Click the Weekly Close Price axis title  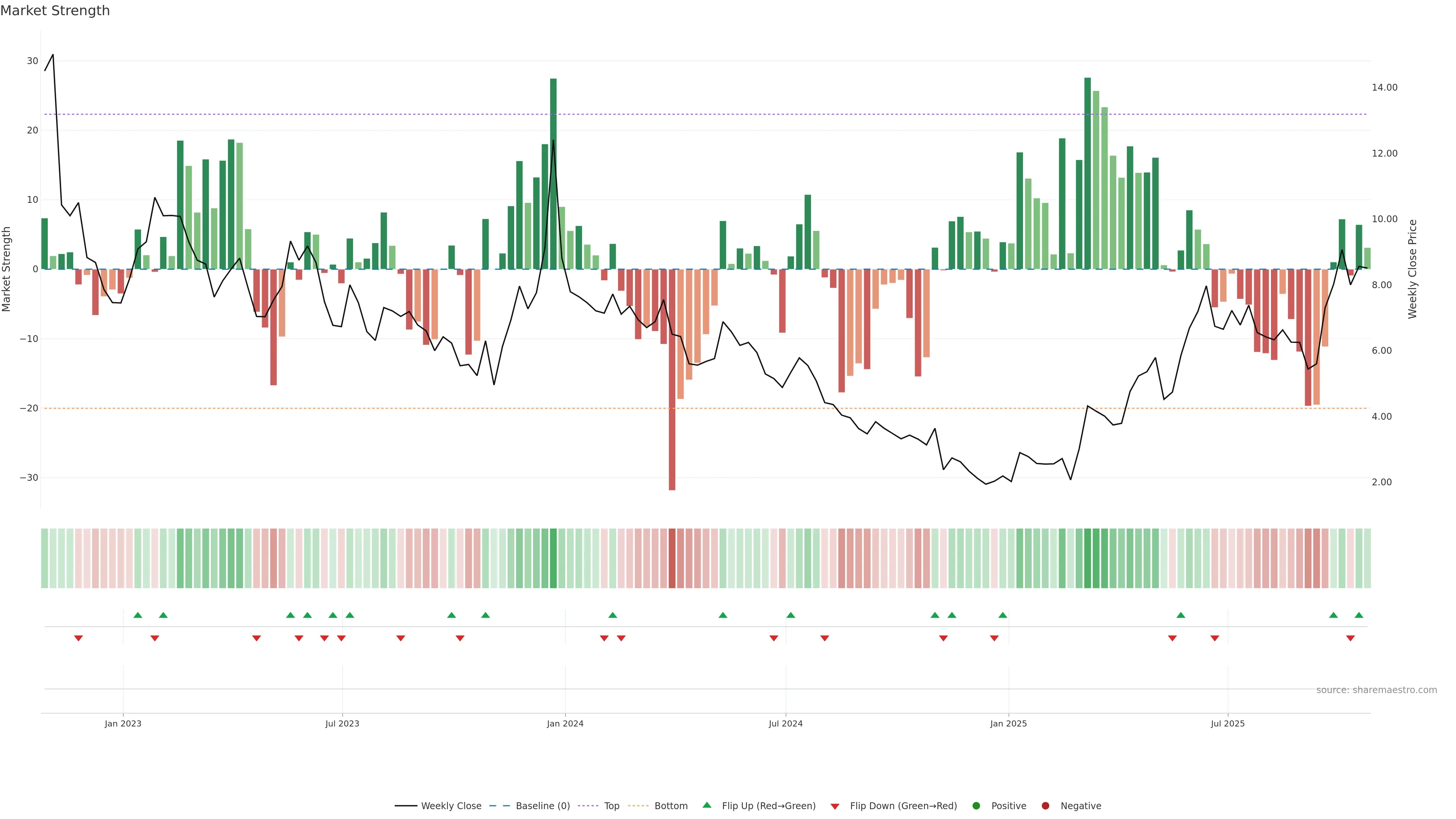click(1412, 269)
